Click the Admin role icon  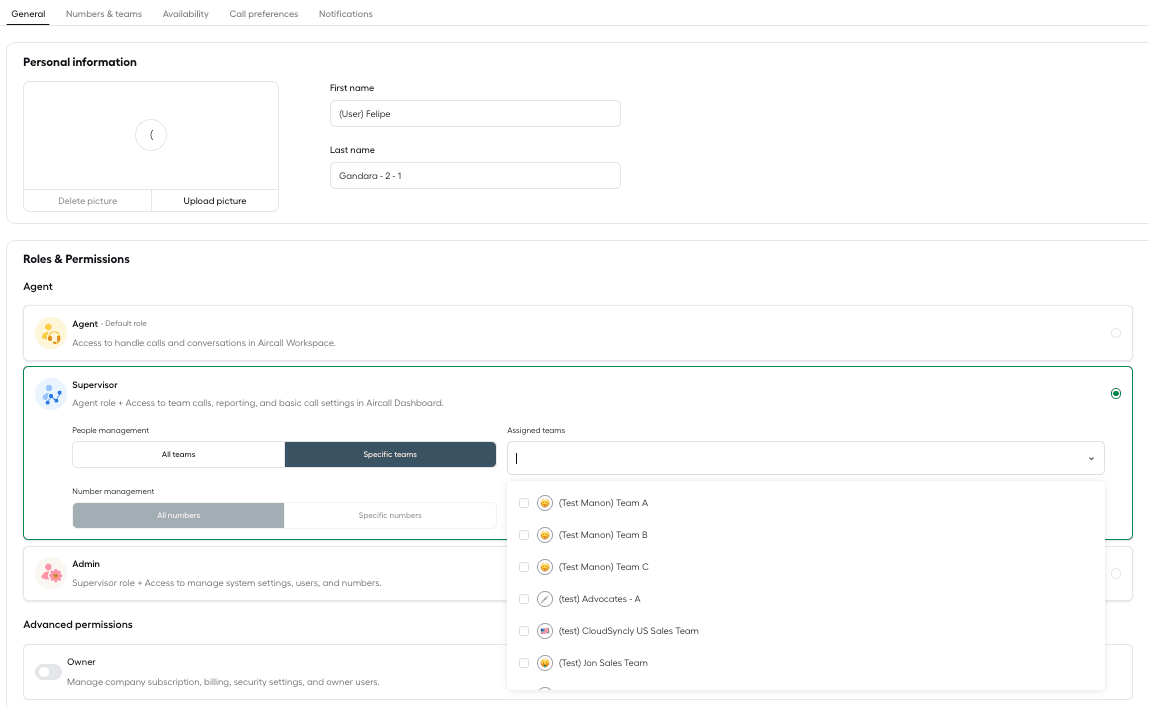tap(51, 574)
